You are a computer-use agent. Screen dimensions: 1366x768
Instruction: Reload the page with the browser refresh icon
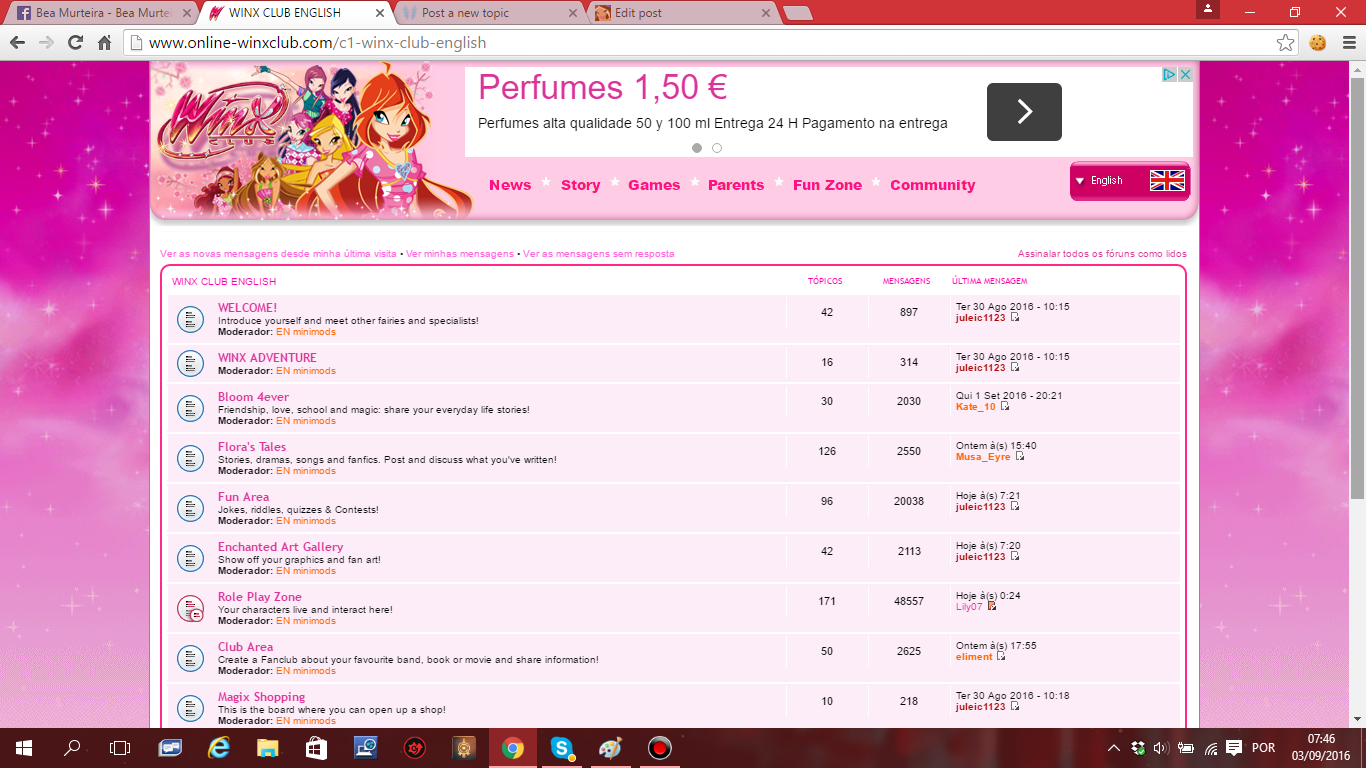75,42
